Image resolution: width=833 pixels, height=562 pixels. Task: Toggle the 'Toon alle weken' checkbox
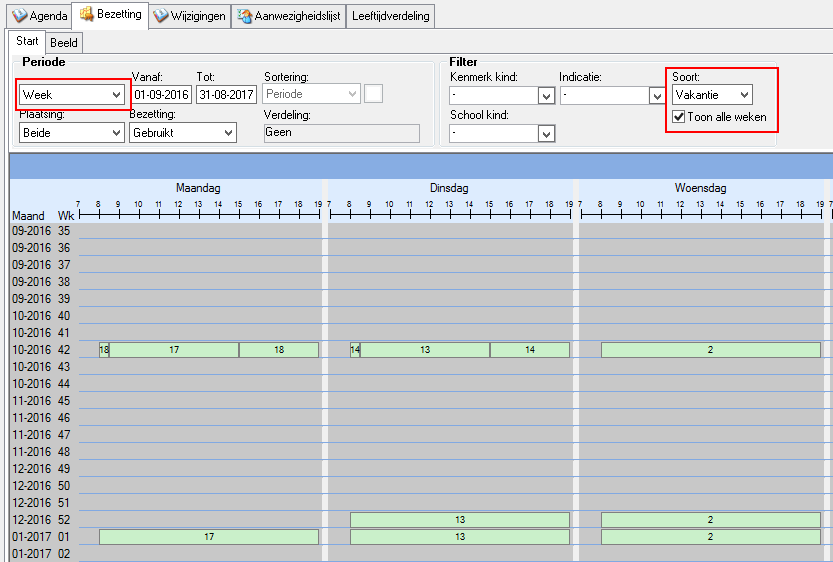tap(679, 117)
